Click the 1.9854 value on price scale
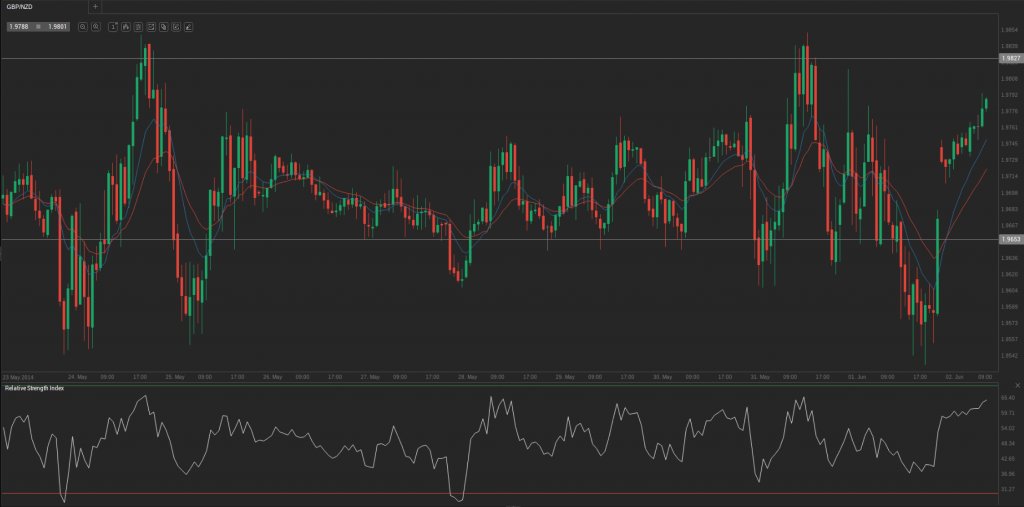 click(1010, 30)
